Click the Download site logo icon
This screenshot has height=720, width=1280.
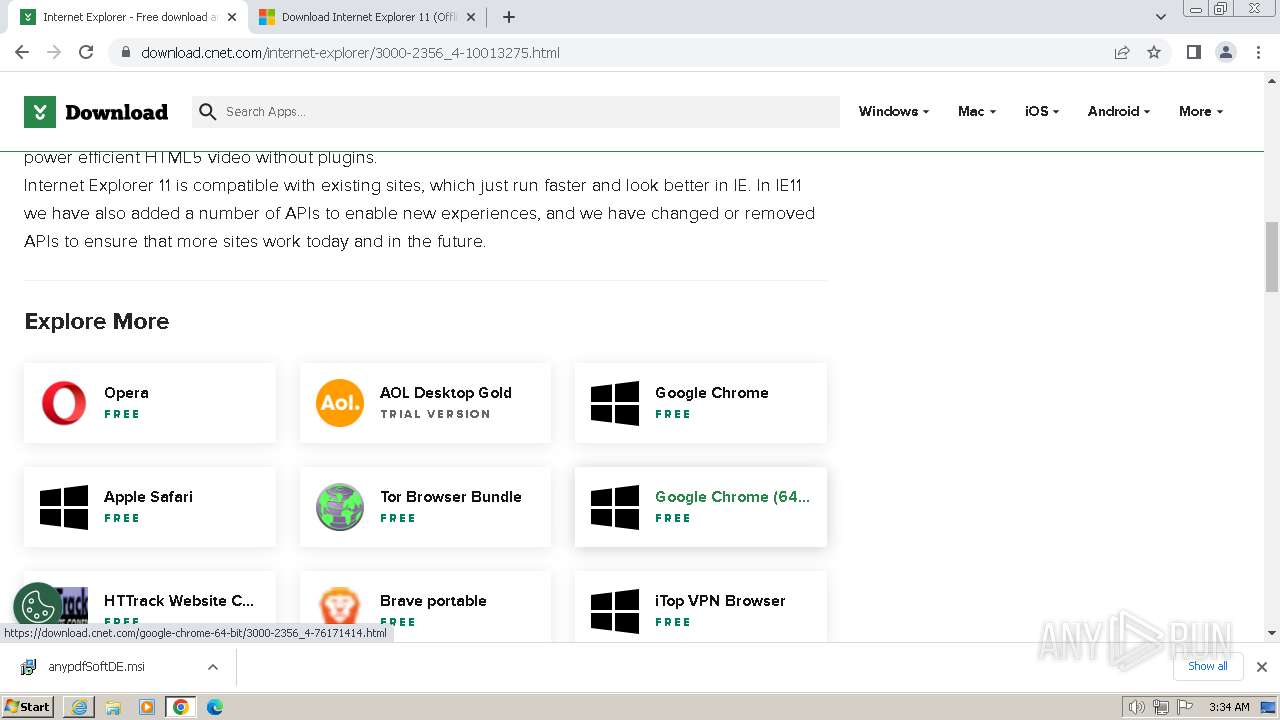[x=40, y=112]
